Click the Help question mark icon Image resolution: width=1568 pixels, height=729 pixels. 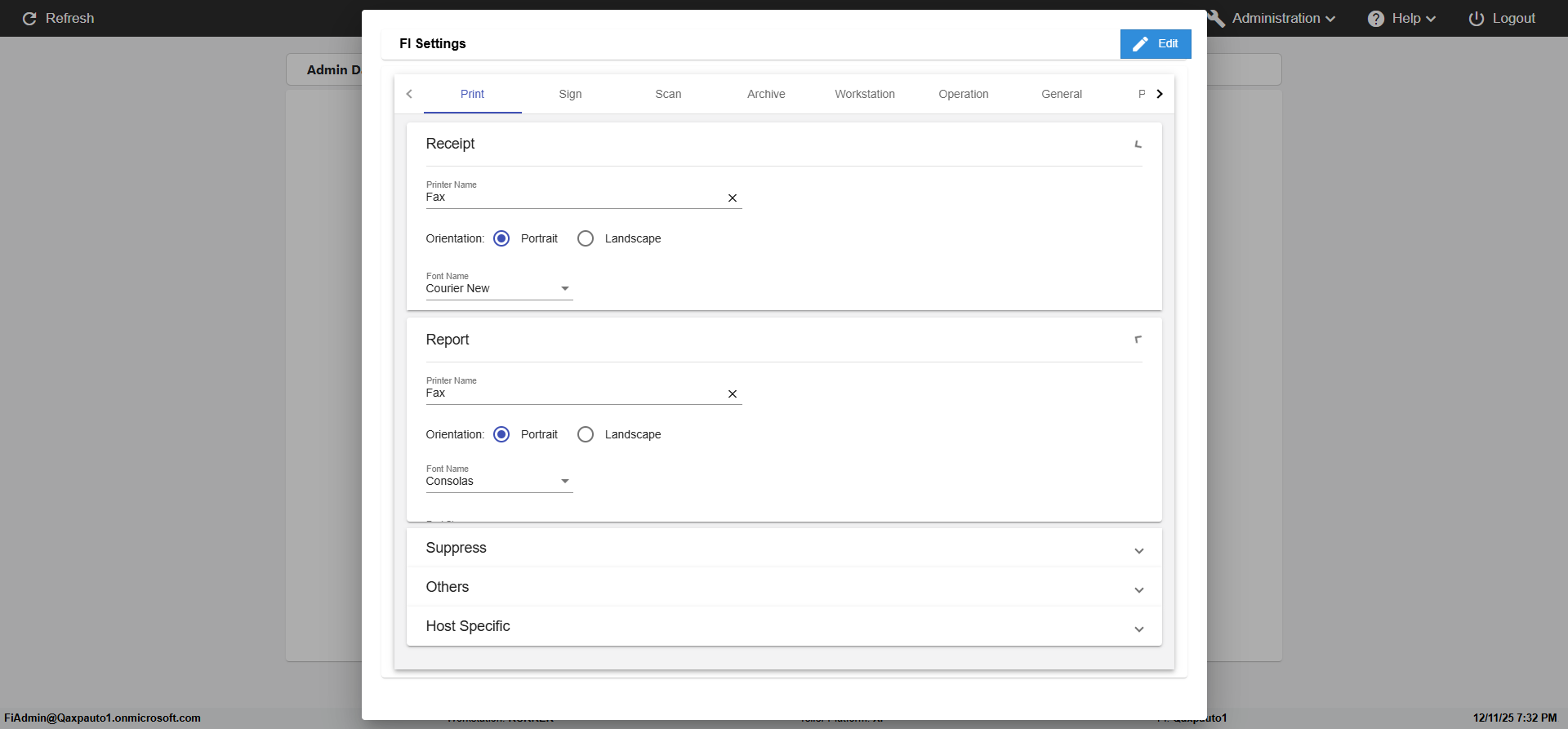1376,19
